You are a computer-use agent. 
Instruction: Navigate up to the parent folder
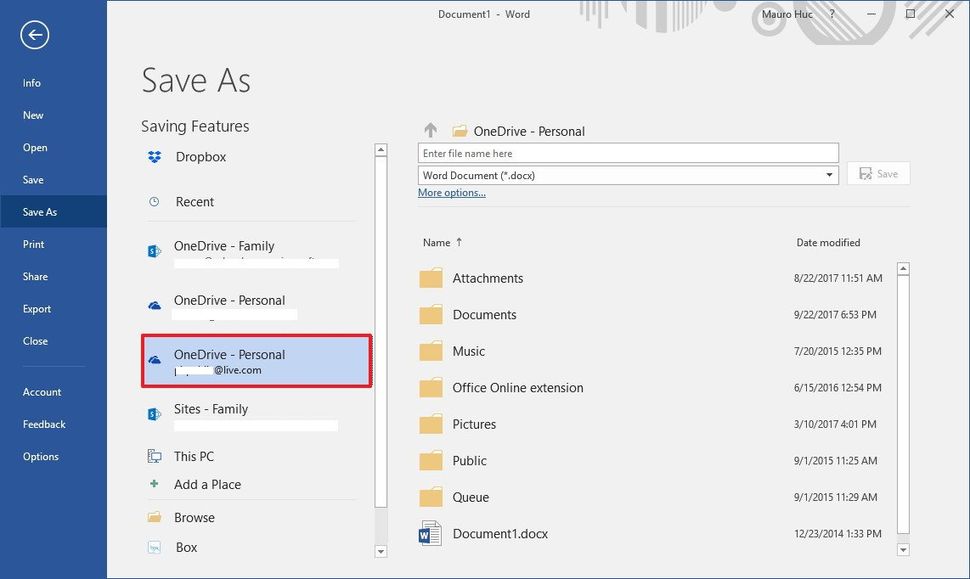point(429,129)
